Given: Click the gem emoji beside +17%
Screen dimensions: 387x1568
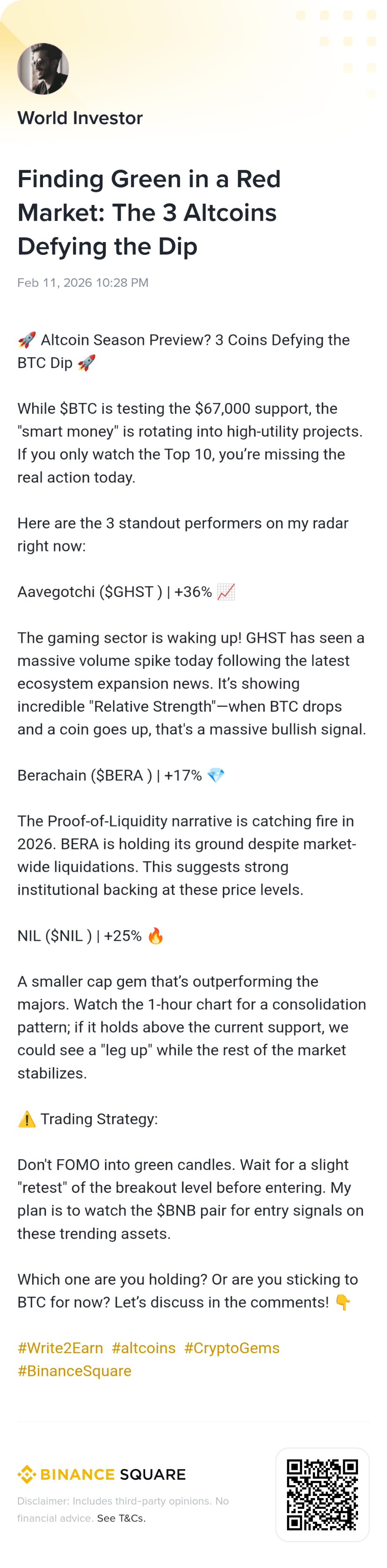Looking at the screenshot, I should point(216,775).
